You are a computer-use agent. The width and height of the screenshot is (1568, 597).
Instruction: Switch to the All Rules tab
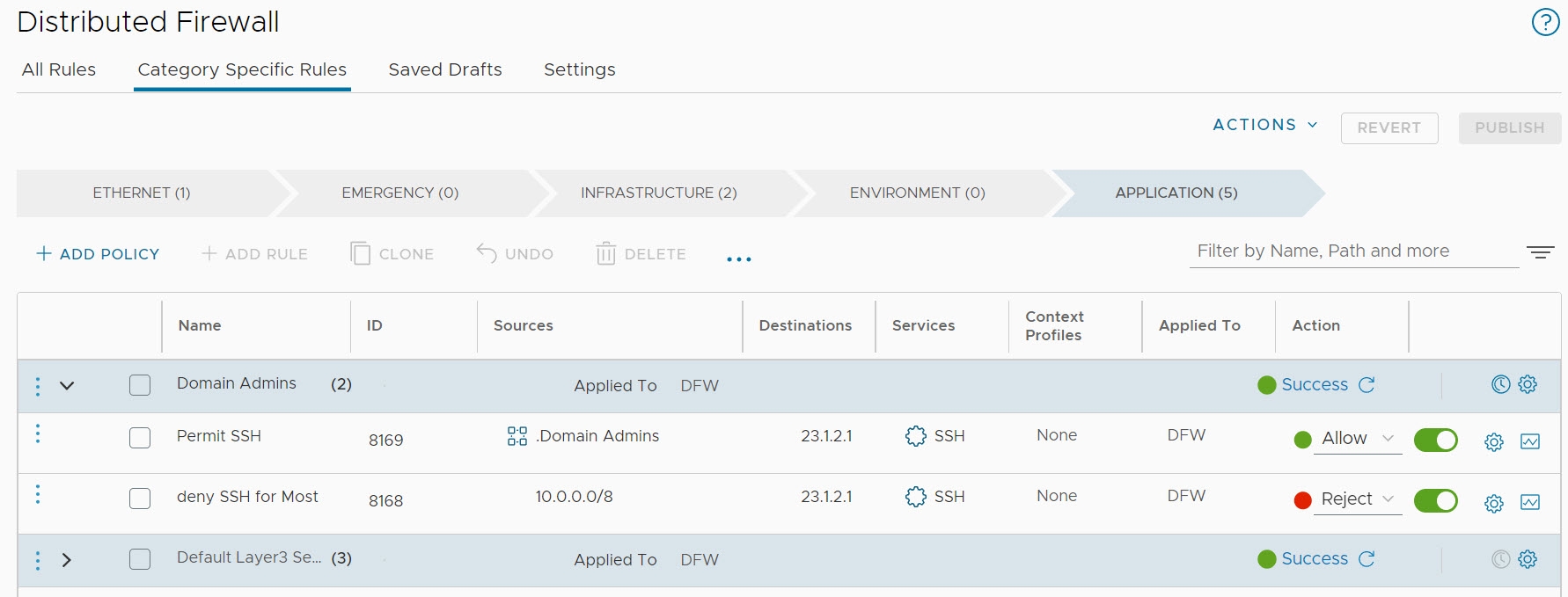[59, 69]
